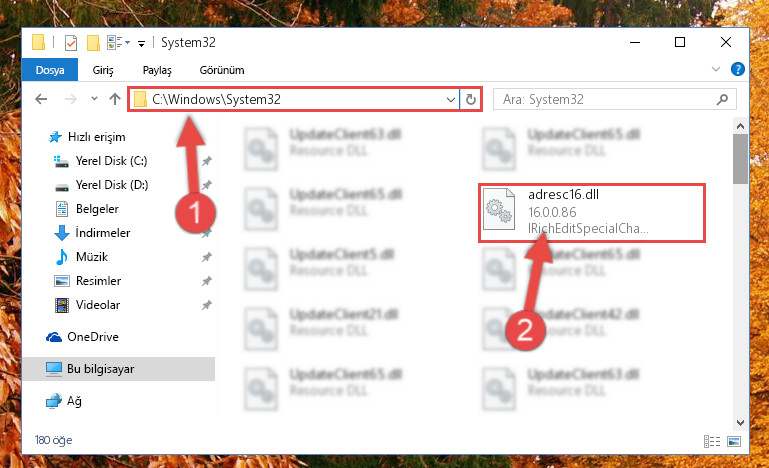
Task: Open Customize Quick Access Toolbar dropdown
Action: [x=141, y=44]
